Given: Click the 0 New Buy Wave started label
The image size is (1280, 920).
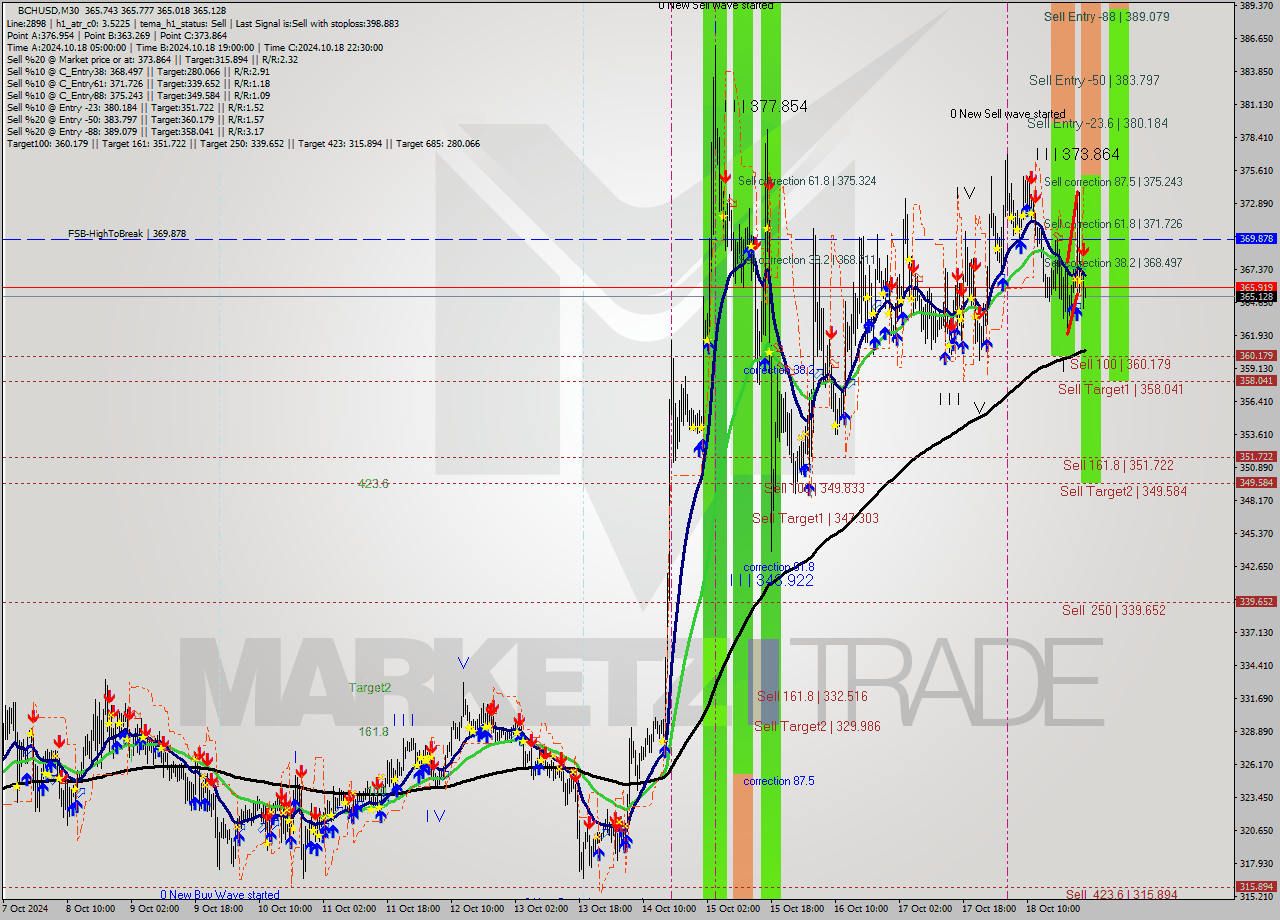Looking at the screenshot, I should point(220,895).
